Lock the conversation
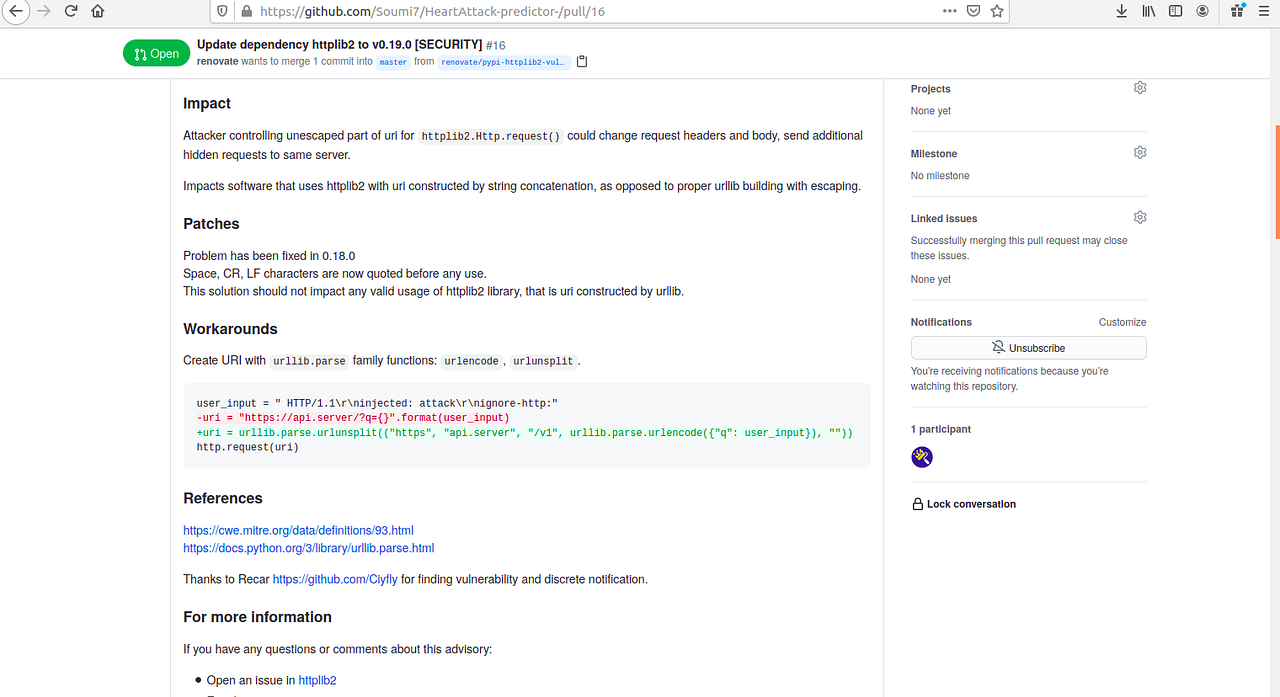This screenshot has width=1280, height=697. (x=963, y=503)
